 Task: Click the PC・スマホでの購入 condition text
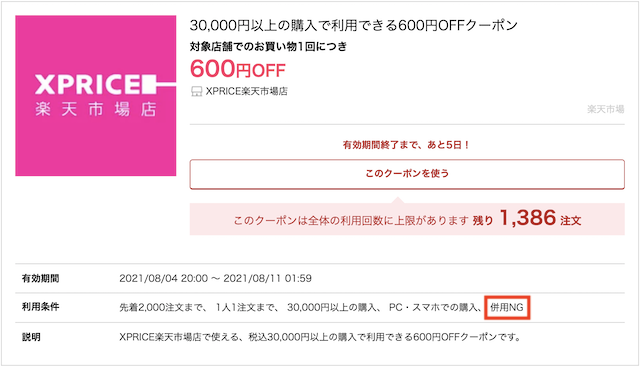click(433, 307)
